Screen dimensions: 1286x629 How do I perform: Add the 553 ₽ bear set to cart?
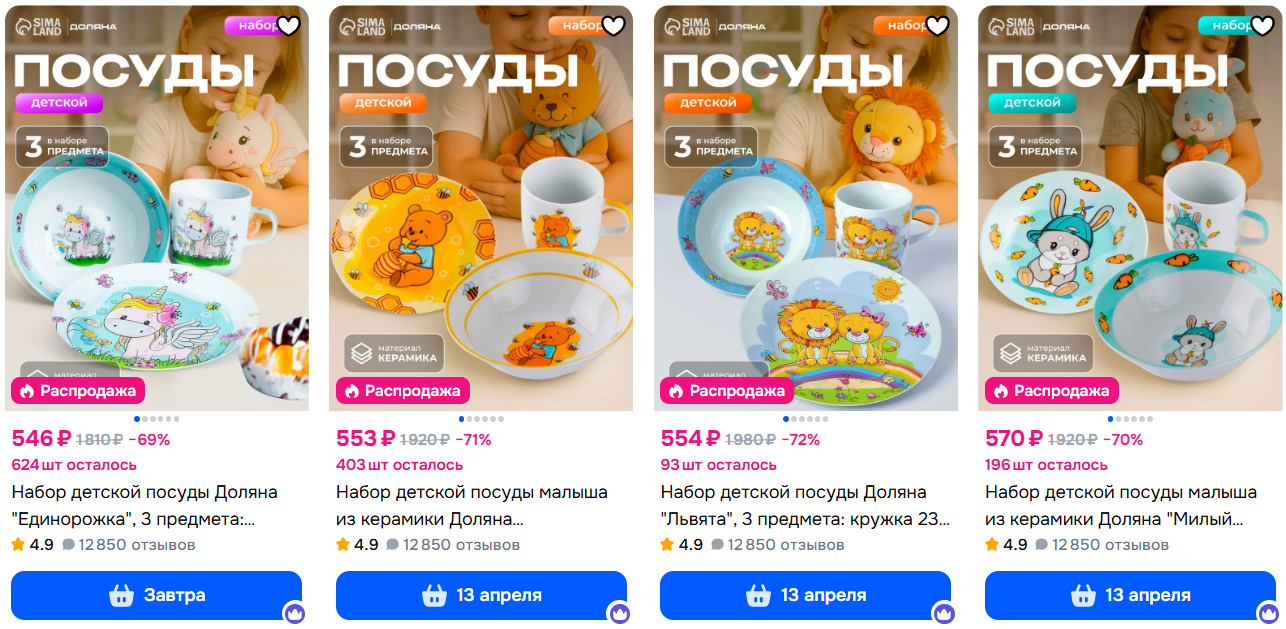coord(481,595)
